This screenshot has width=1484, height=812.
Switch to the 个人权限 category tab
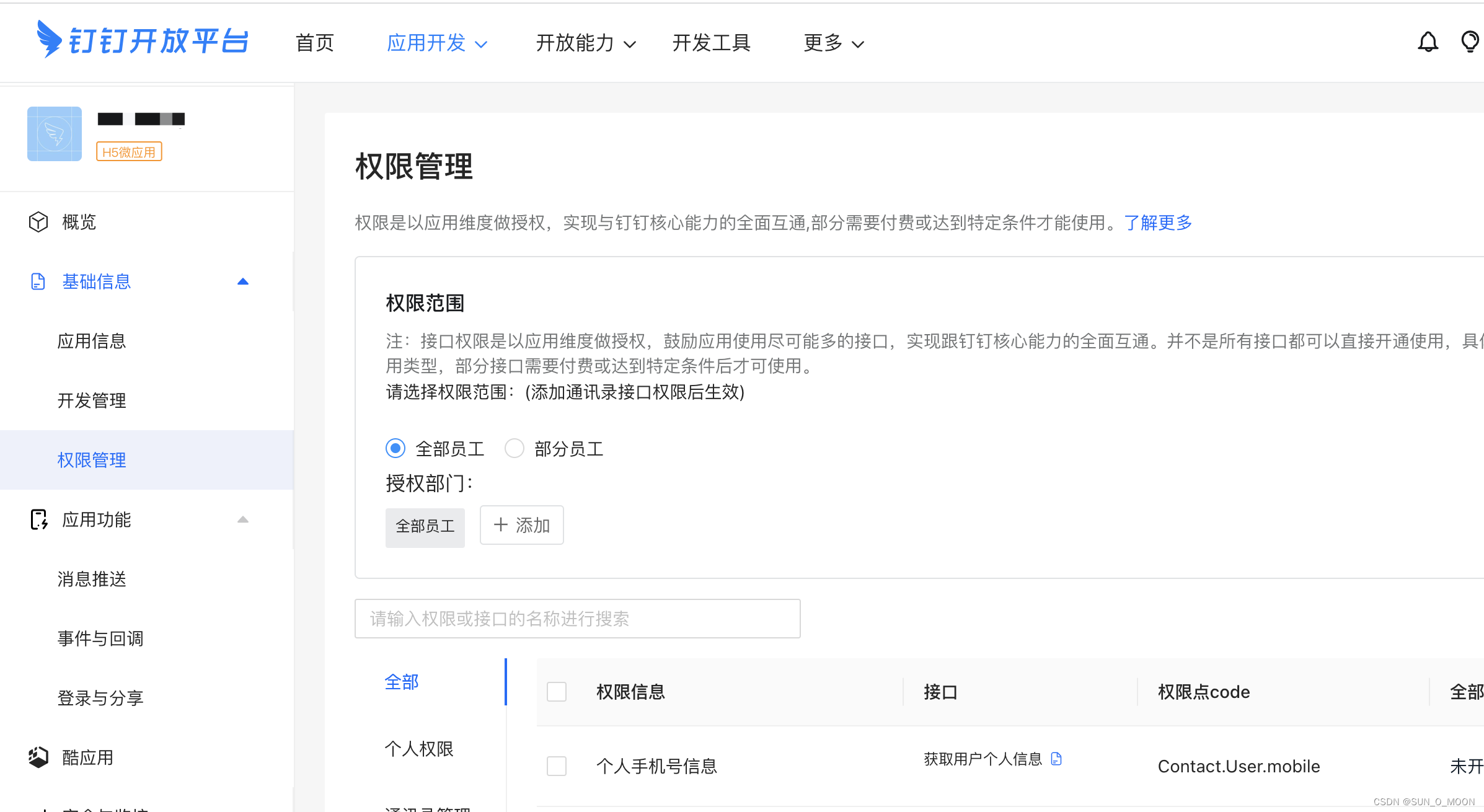click(419, 749)
